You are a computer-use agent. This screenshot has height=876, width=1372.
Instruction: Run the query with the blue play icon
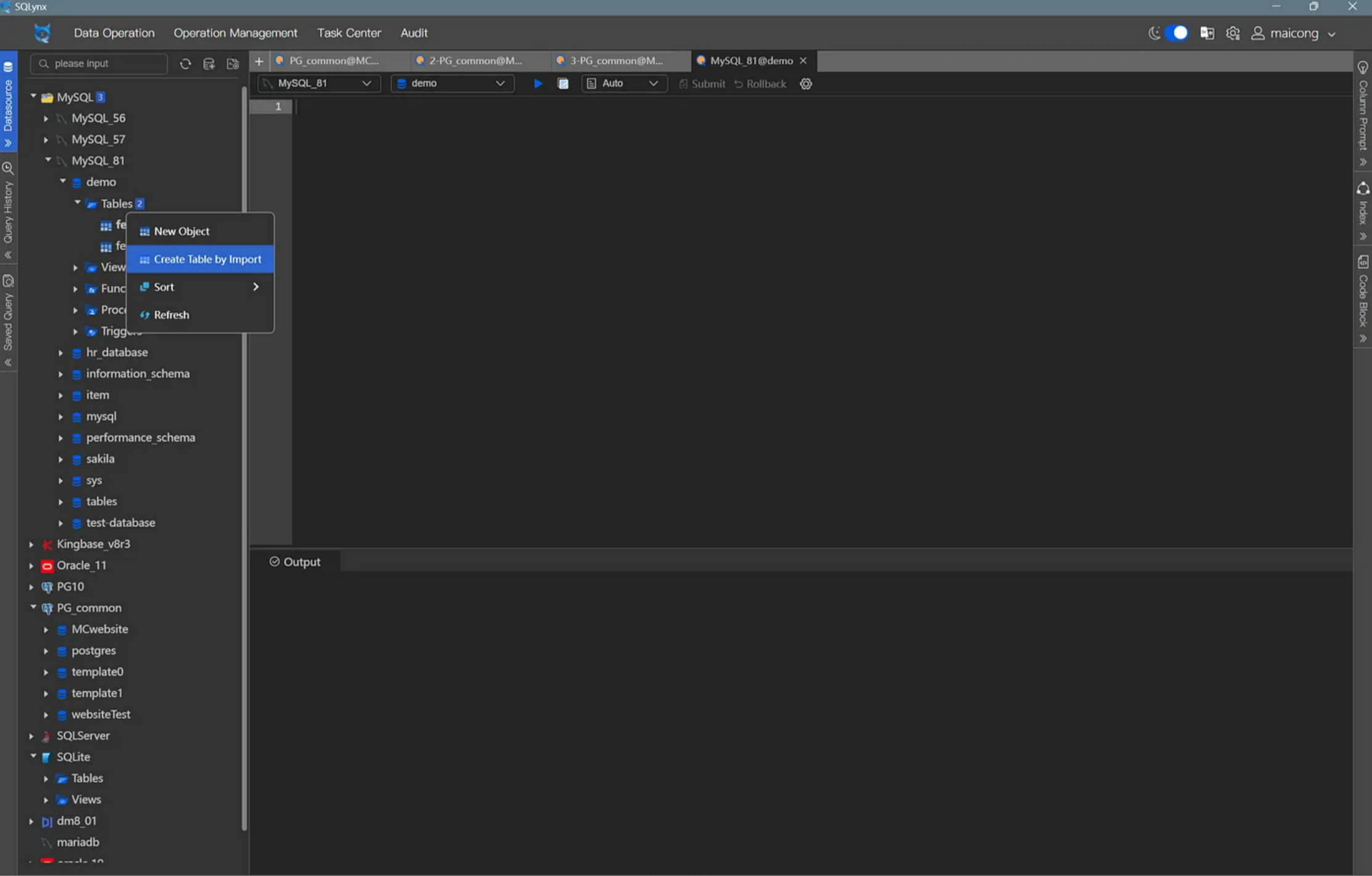(x=538, y=83)
